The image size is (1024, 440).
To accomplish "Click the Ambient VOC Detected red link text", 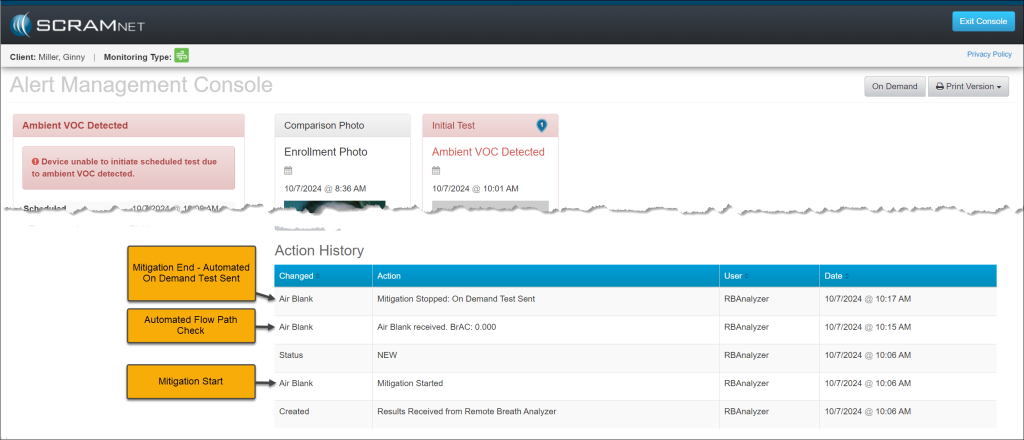I will click(488, 152).
